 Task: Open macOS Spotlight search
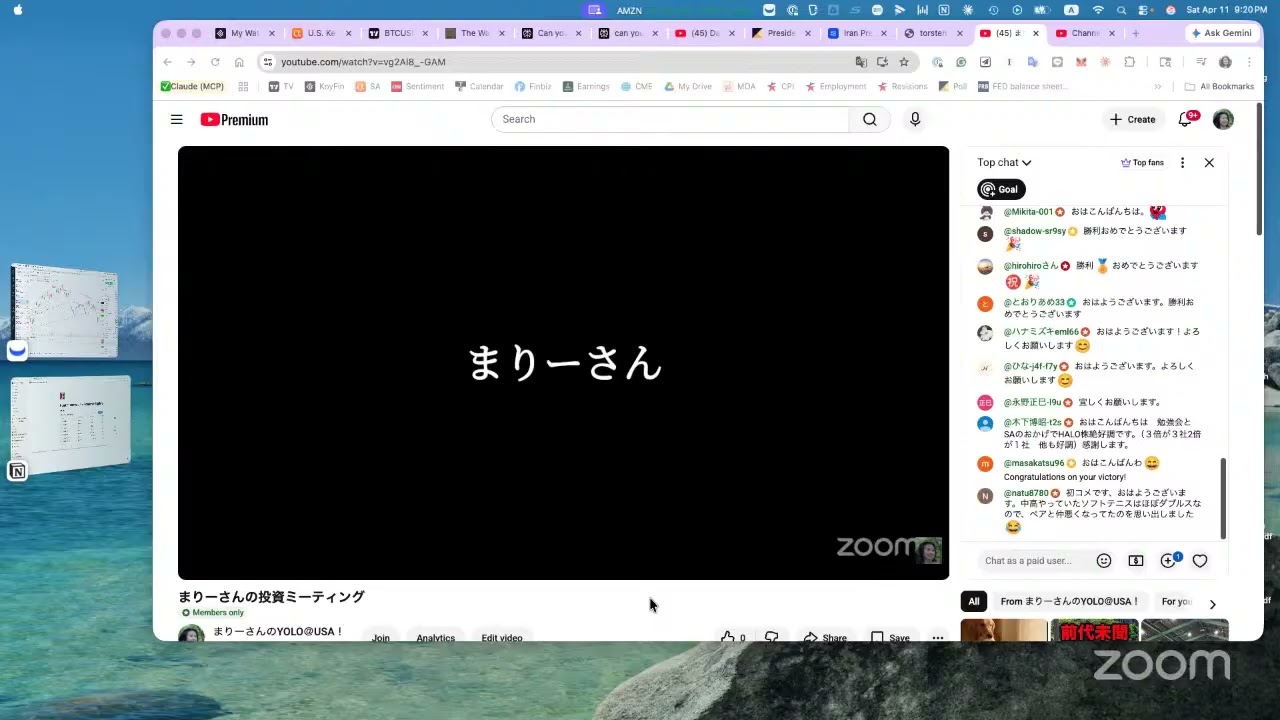click(1121, 10)
